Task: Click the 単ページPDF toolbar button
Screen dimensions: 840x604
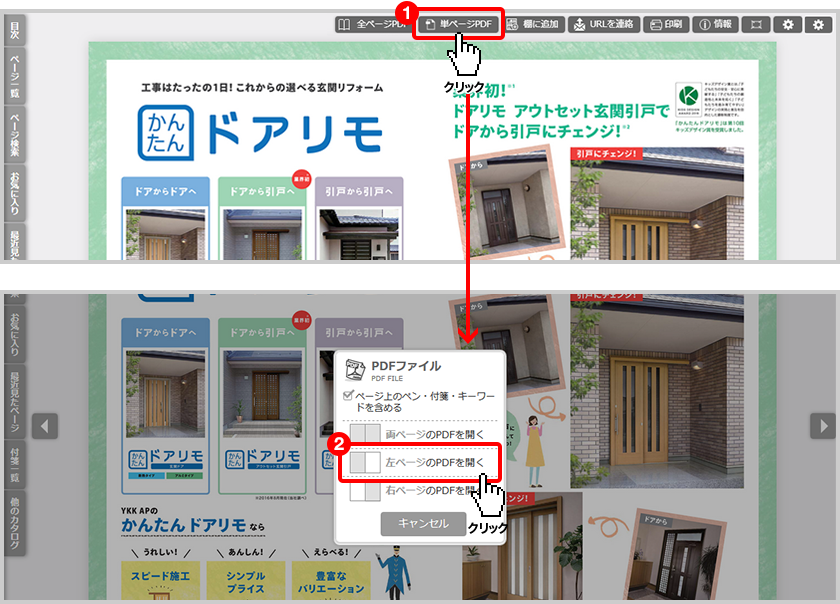Action: point(459,24)
